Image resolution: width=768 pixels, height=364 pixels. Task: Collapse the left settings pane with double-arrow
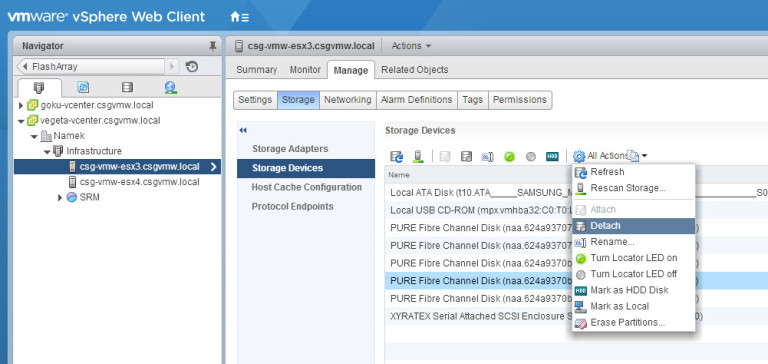pos(243,130)
